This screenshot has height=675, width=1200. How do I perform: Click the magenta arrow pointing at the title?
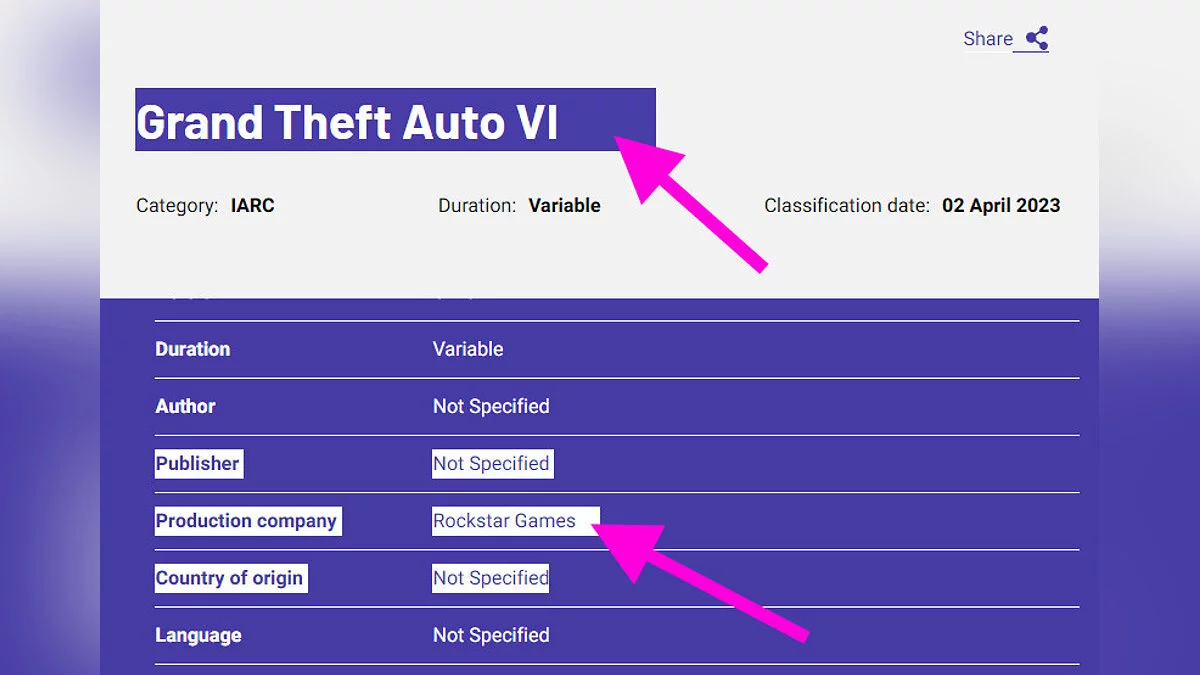tap(690, 200)
